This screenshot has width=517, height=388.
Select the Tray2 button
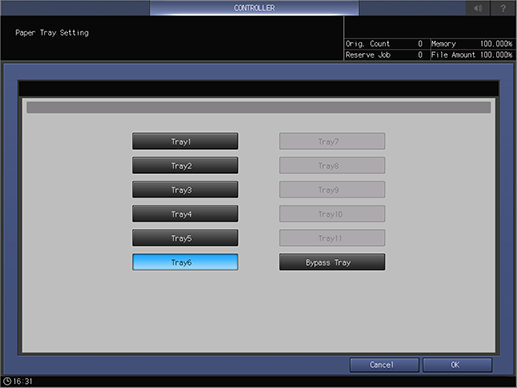click(x=185, y=166)
